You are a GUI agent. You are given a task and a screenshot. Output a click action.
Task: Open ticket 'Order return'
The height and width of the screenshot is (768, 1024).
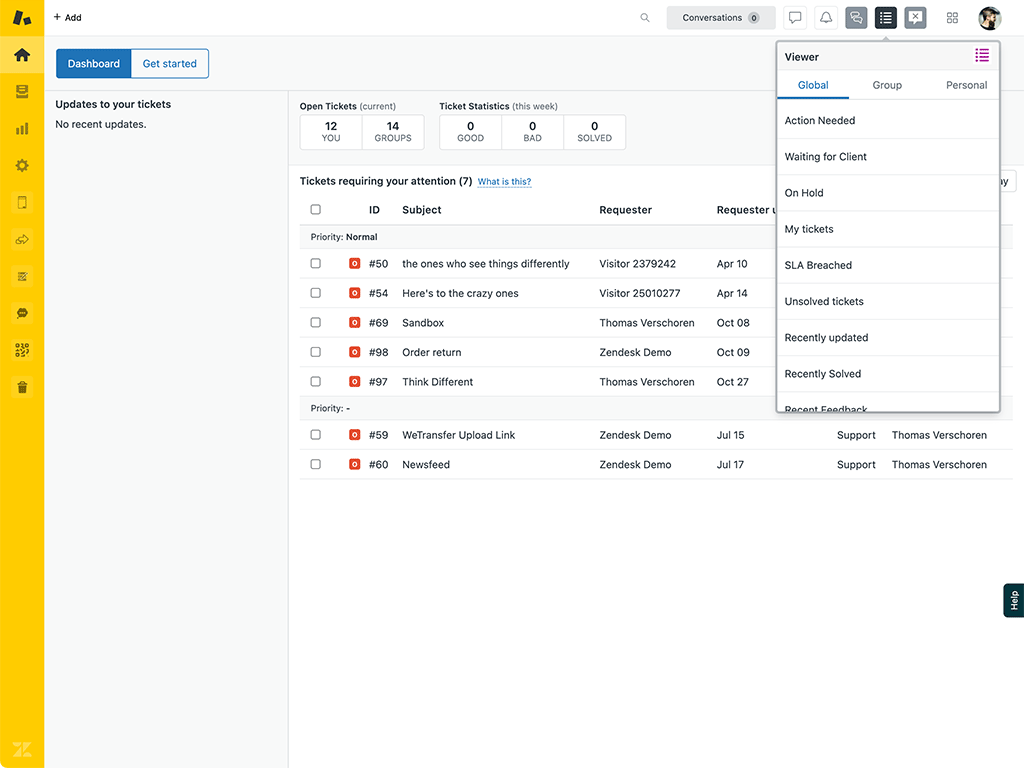pyautogui.click(x=432, y=352)
